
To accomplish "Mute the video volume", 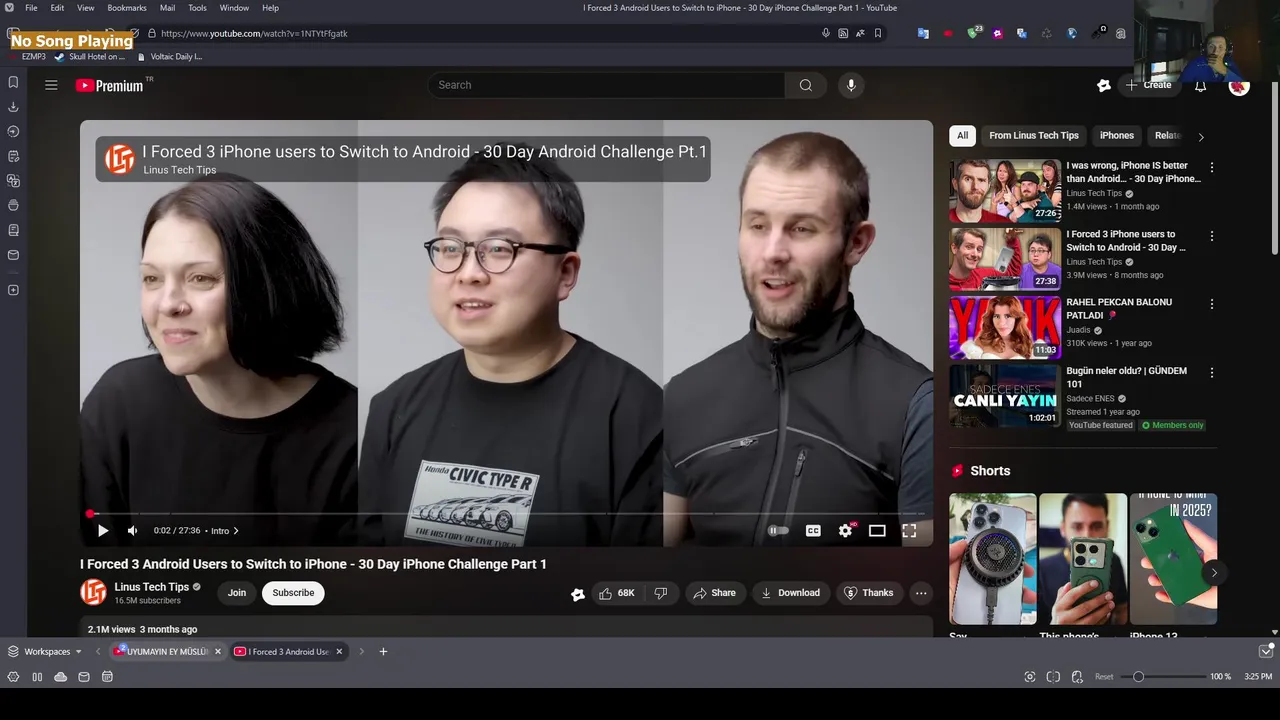I will [132, 531].
